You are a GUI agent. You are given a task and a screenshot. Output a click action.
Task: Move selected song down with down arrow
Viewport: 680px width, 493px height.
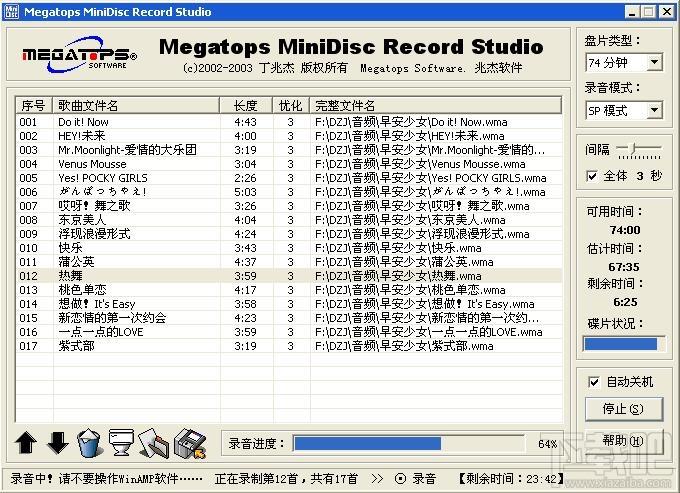click(x=57, y=443)
